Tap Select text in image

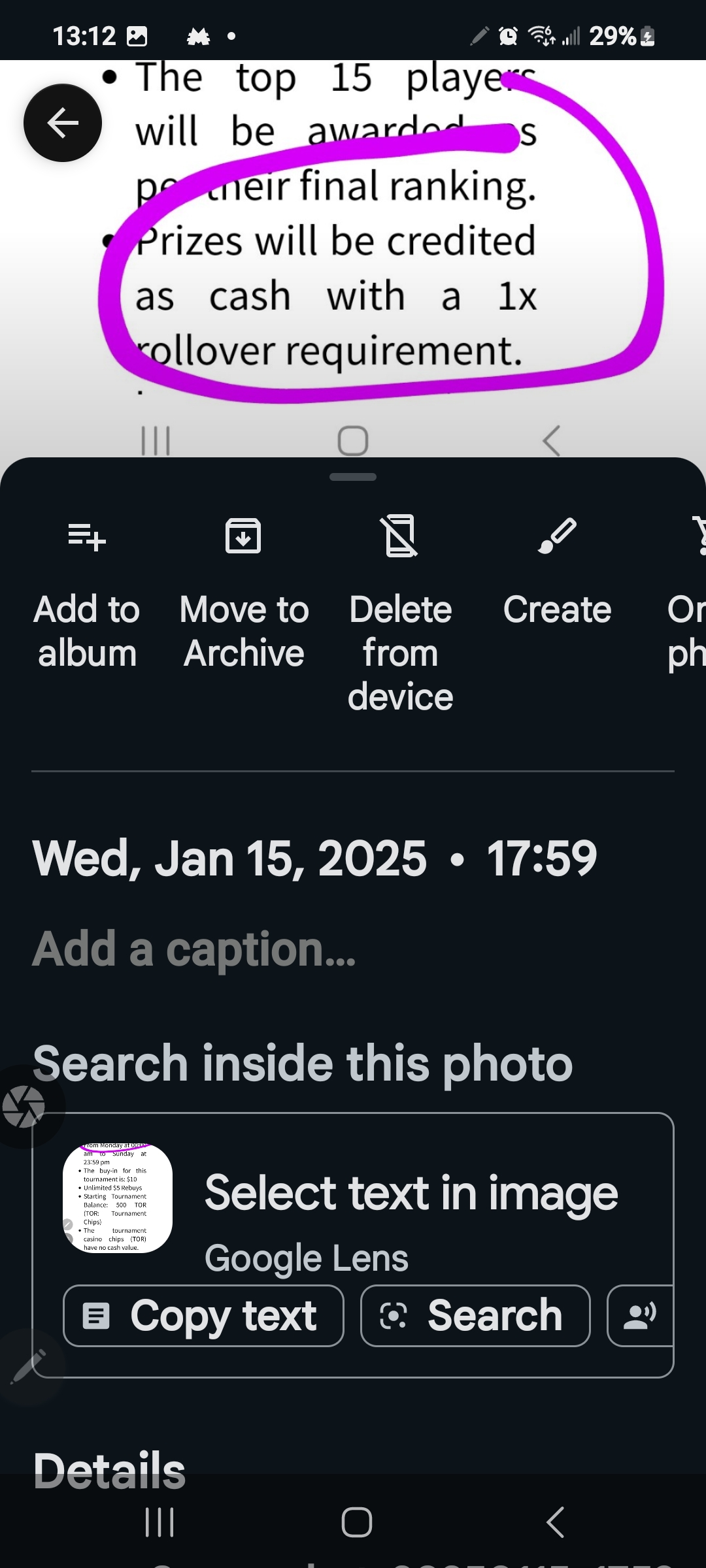[411, 1193]
